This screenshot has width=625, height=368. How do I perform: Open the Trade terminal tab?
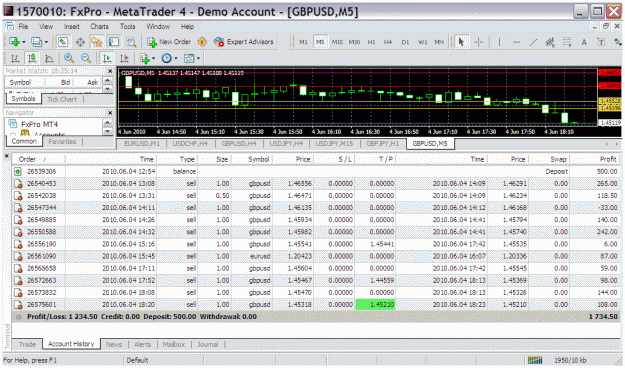(x=27, y=344)
